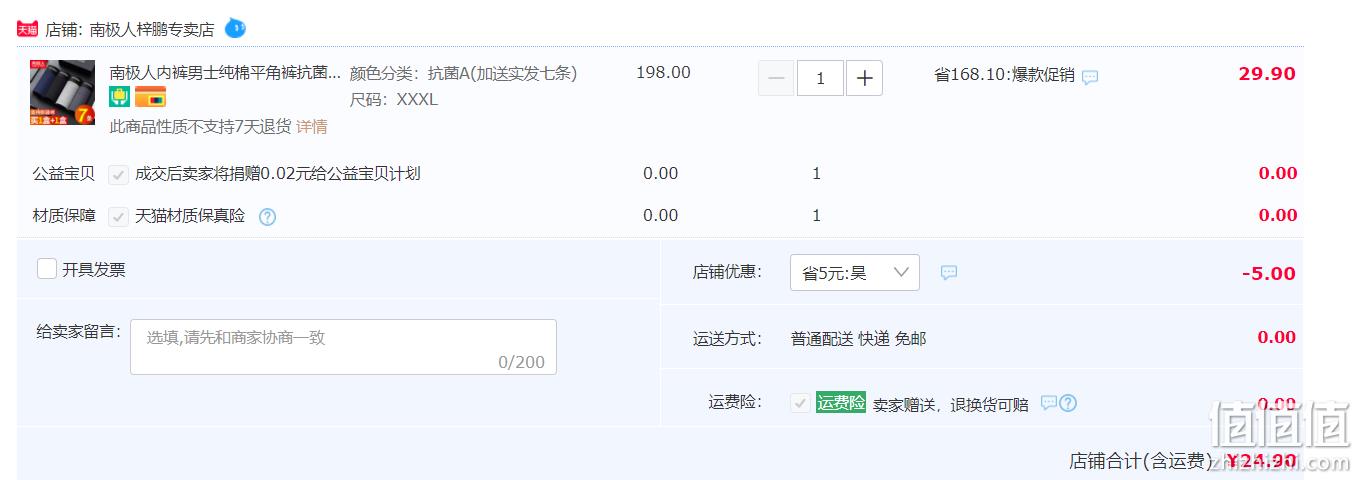1359x480 pixels.
Task: Click the orange card icon under product title
Action: [150, 97]
